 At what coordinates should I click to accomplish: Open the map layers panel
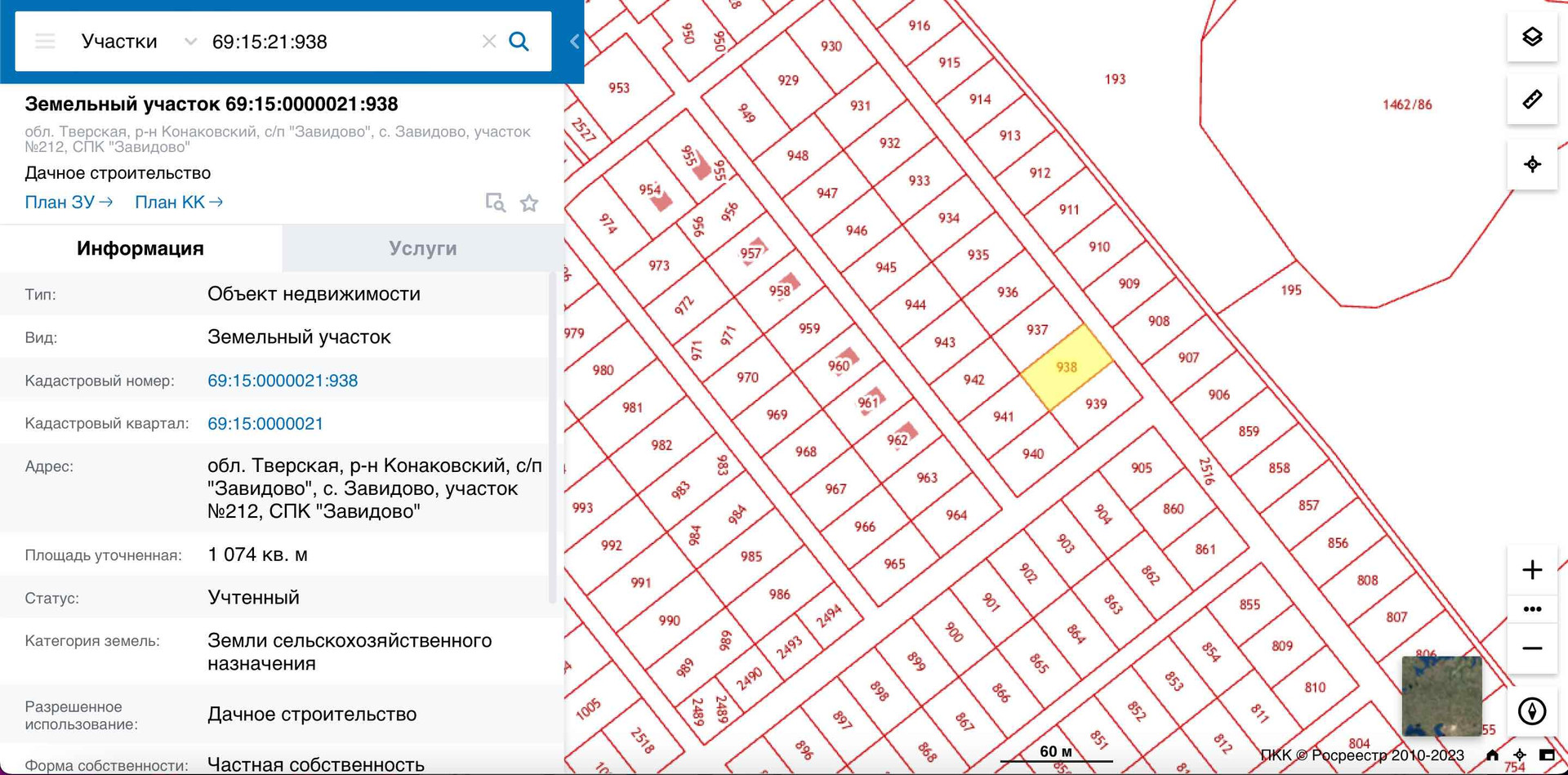click(x=1532, y=37)
